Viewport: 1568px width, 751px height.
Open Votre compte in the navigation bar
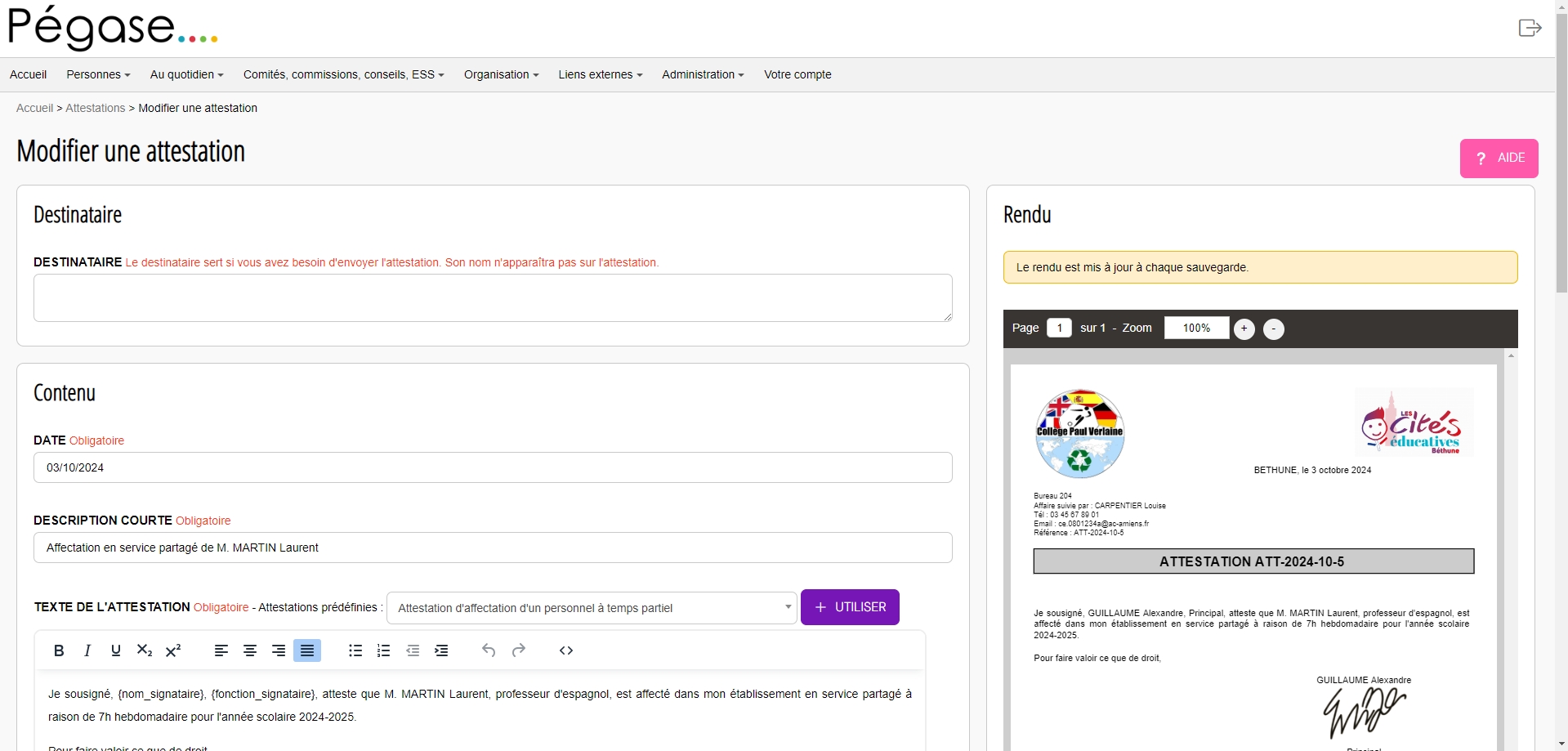click(x=797, y=74)
